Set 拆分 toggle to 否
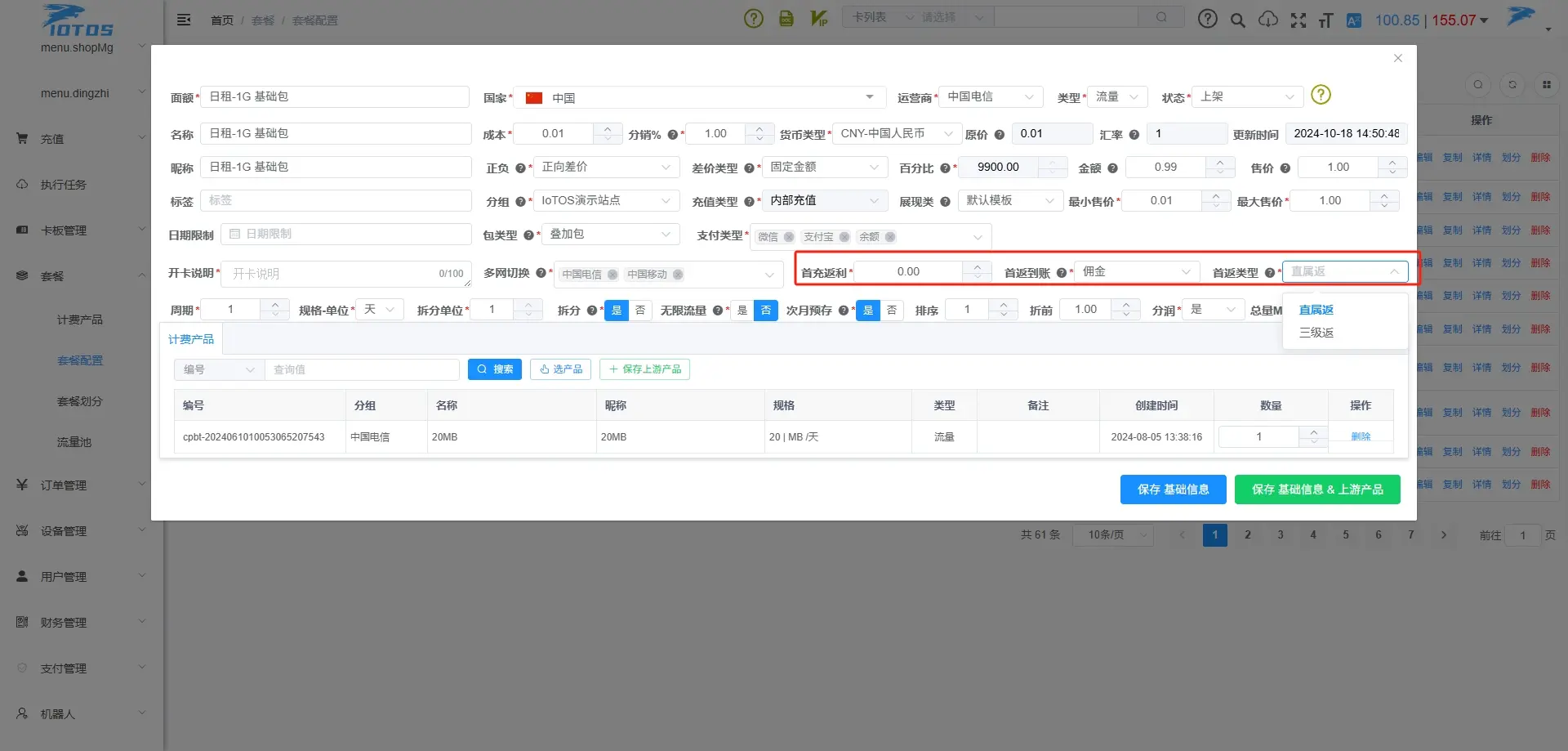This screenshot has height=751, width=1568. (x=640, y=311)
